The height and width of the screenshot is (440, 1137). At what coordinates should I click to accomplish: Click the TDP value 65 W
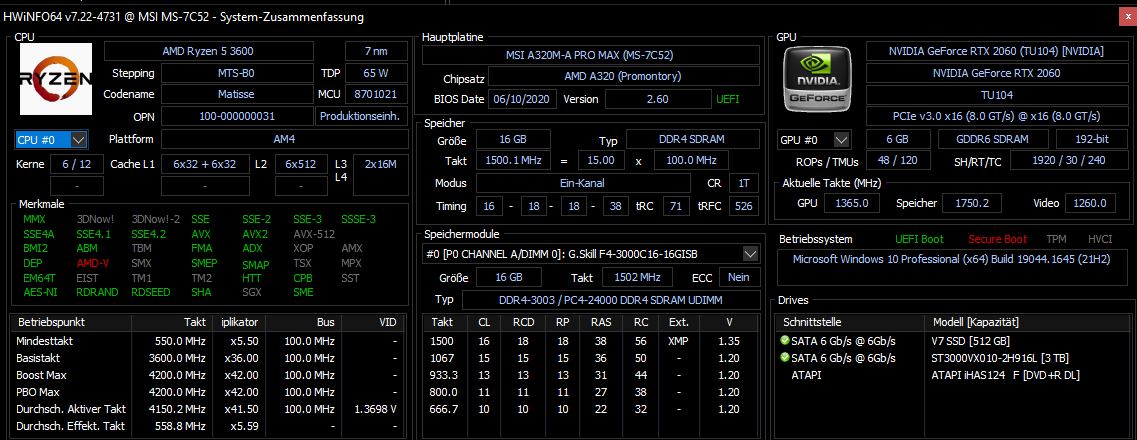376,73
